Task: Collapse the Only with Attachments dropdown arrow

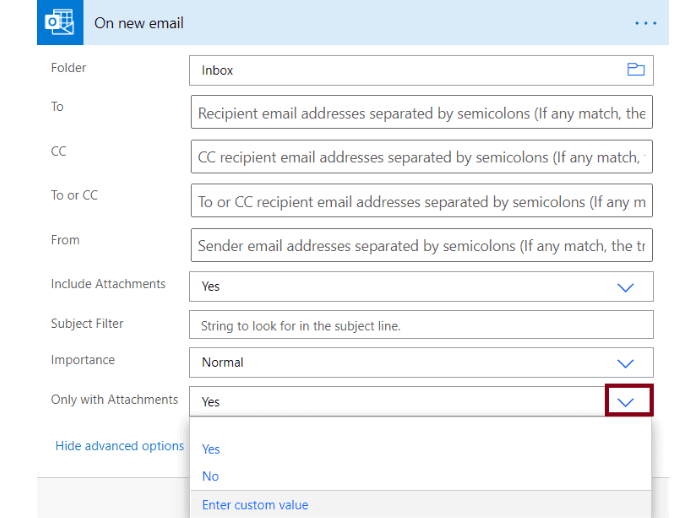Action: pyautogui.click(x=628, y=401)
